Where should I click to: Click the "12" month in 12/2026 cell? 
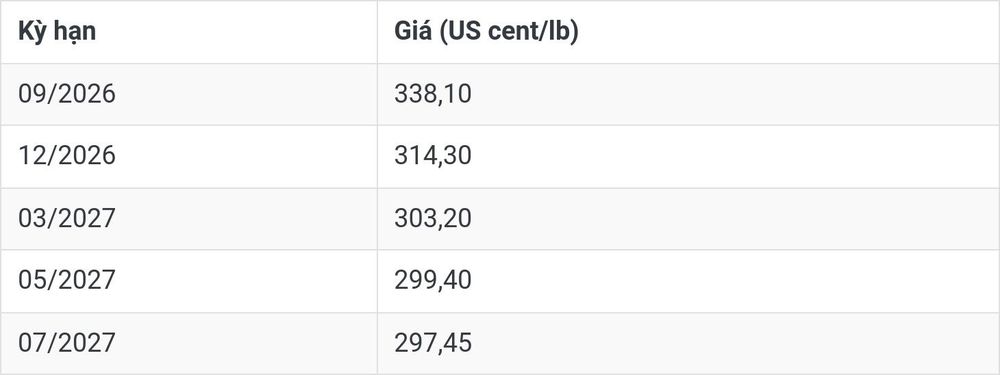pyautogui.click(x=33, y=156)
